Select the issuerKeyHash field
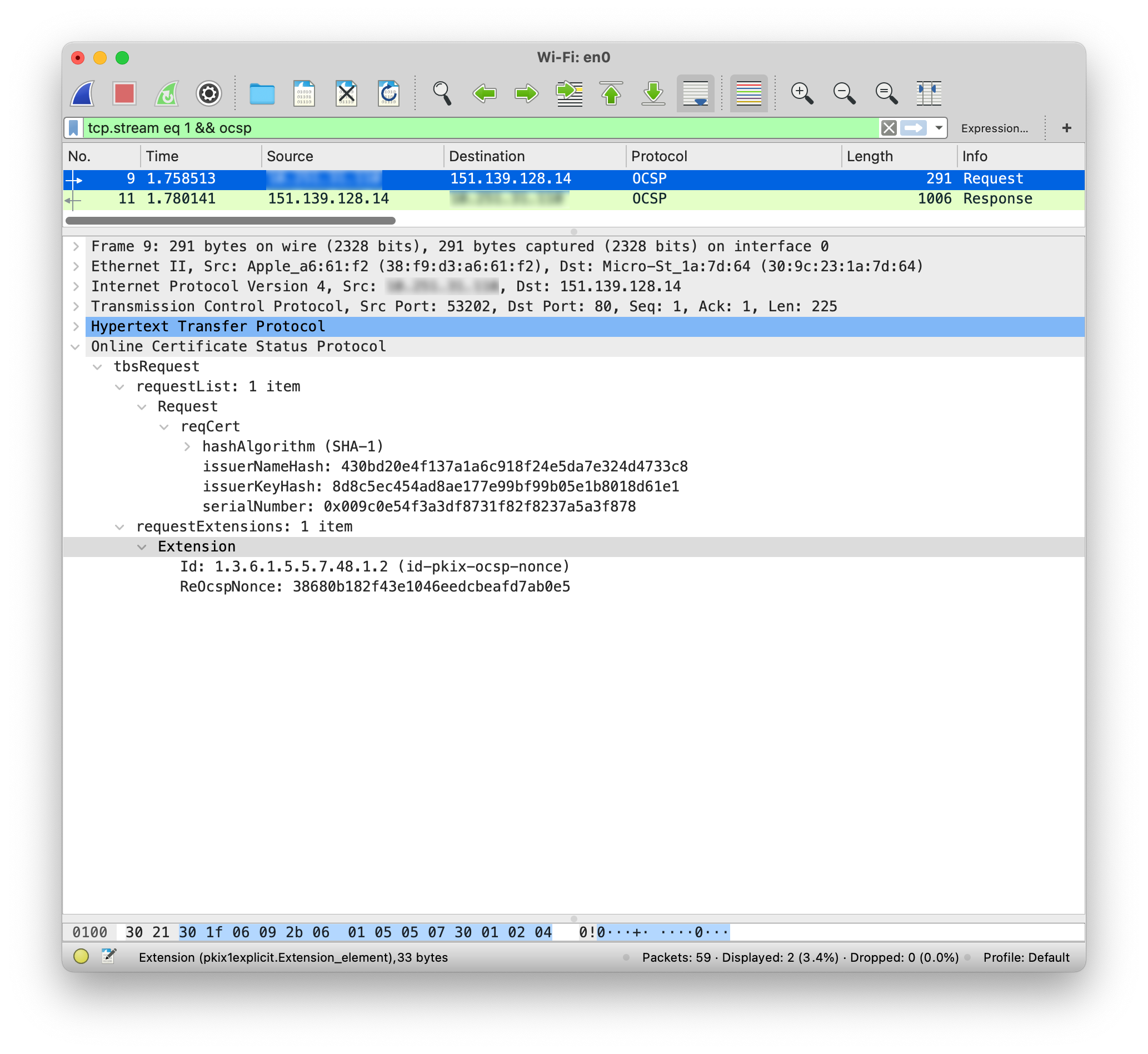 (441, 486)
